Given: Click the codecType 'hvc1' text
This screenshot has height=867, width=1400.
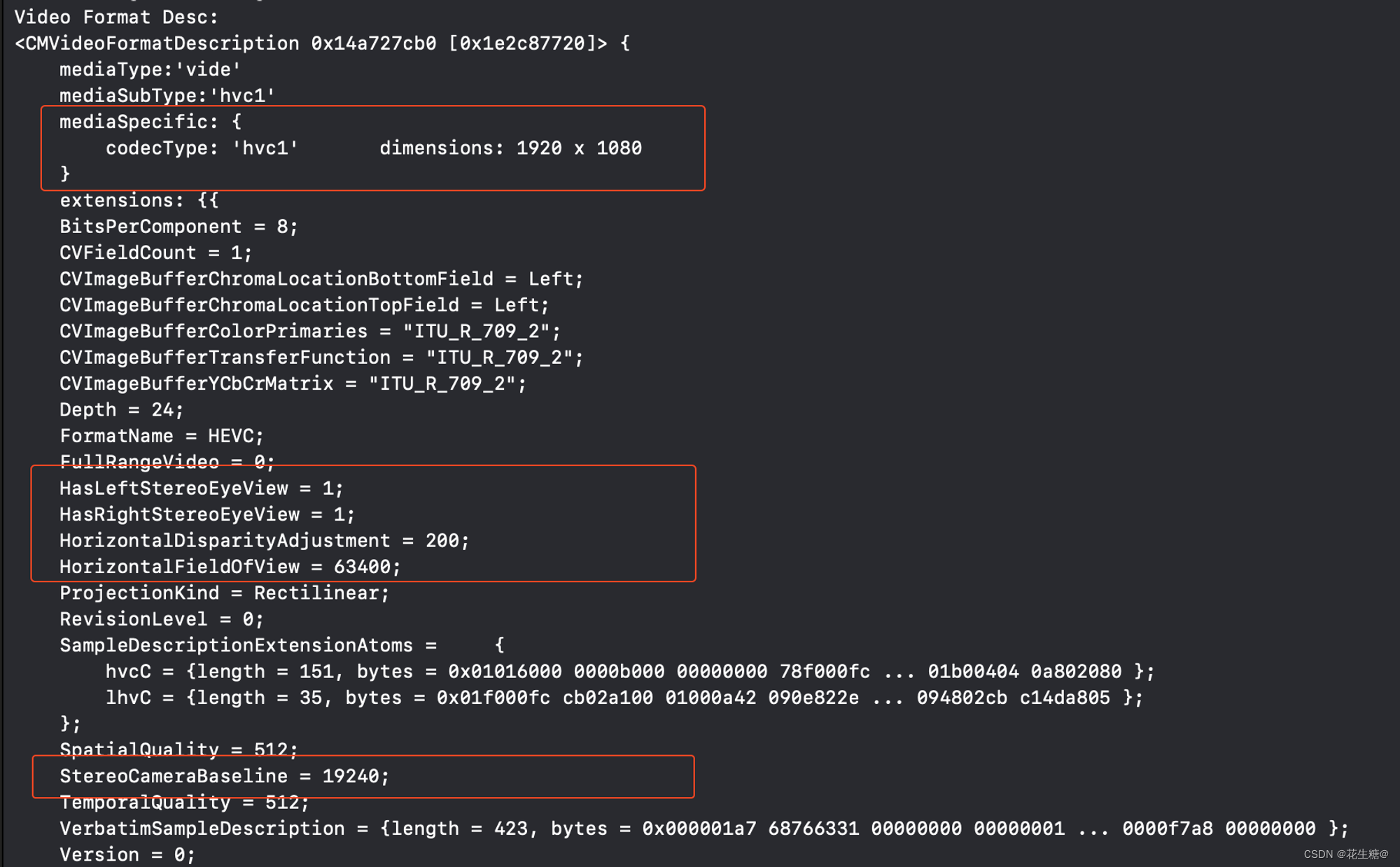Looking at the screenshot, I should click(202, 148).
